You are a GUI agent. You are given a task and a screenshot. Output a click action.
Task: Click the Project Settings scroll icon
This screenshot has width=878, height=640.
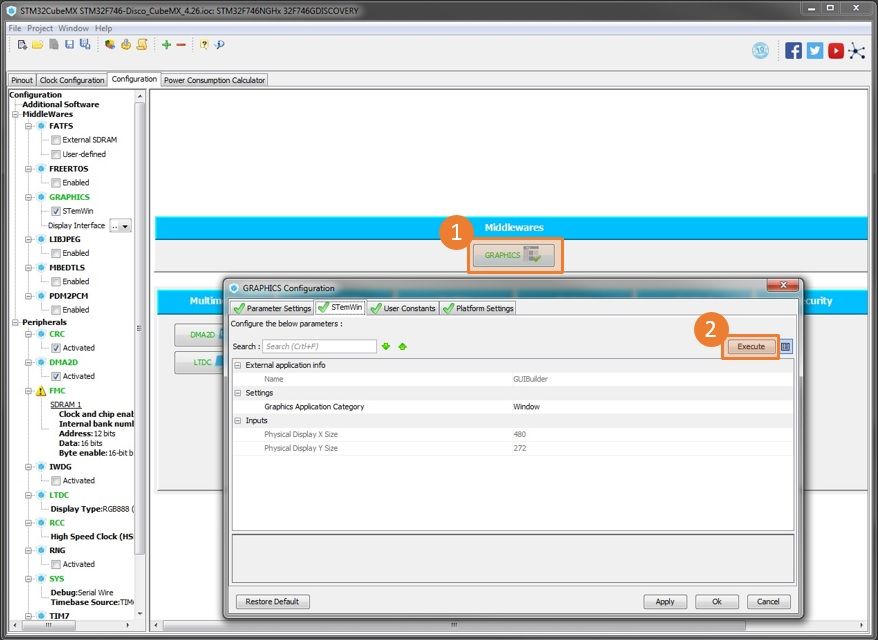coord(142,45)
